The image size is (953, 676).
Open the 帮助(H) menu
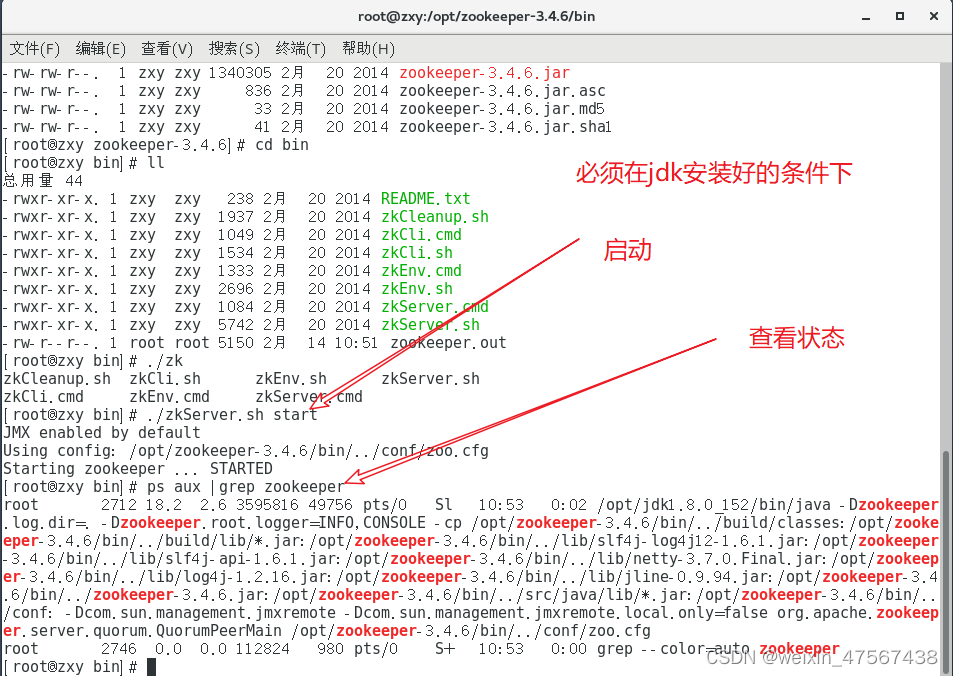pos(368,49)
